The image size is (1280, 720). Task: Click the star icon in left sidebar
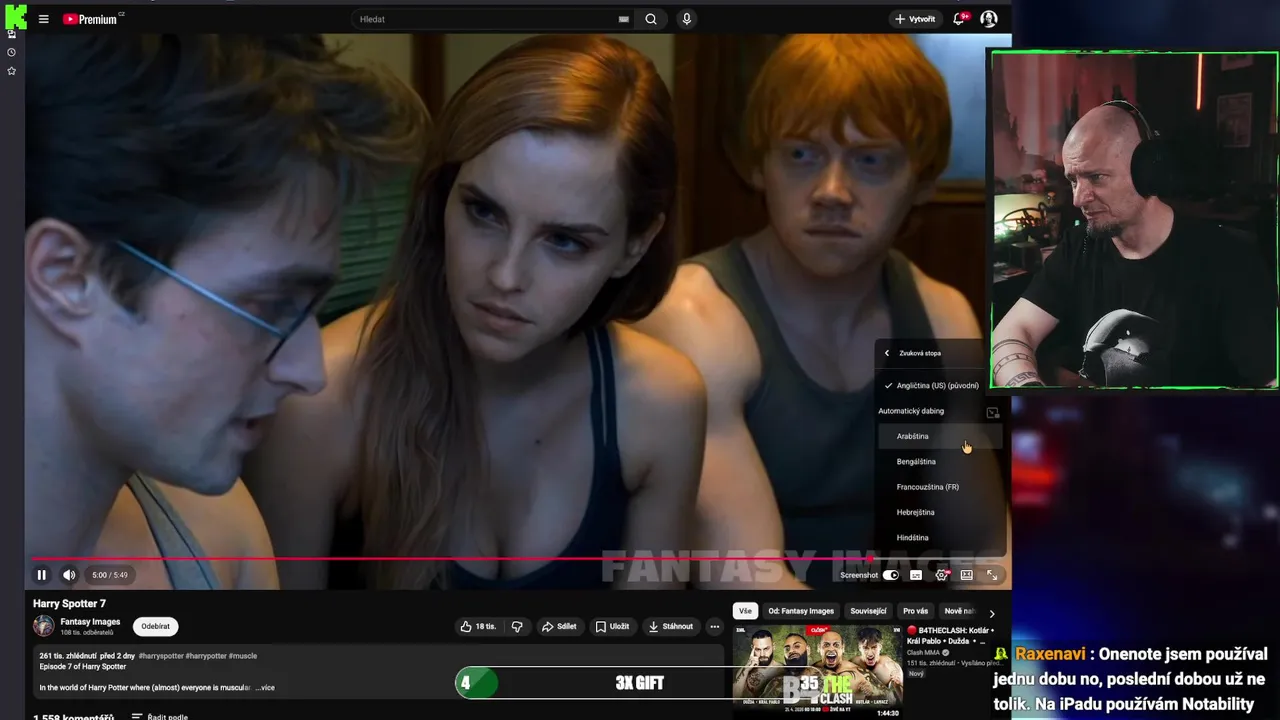click(11, 71)
